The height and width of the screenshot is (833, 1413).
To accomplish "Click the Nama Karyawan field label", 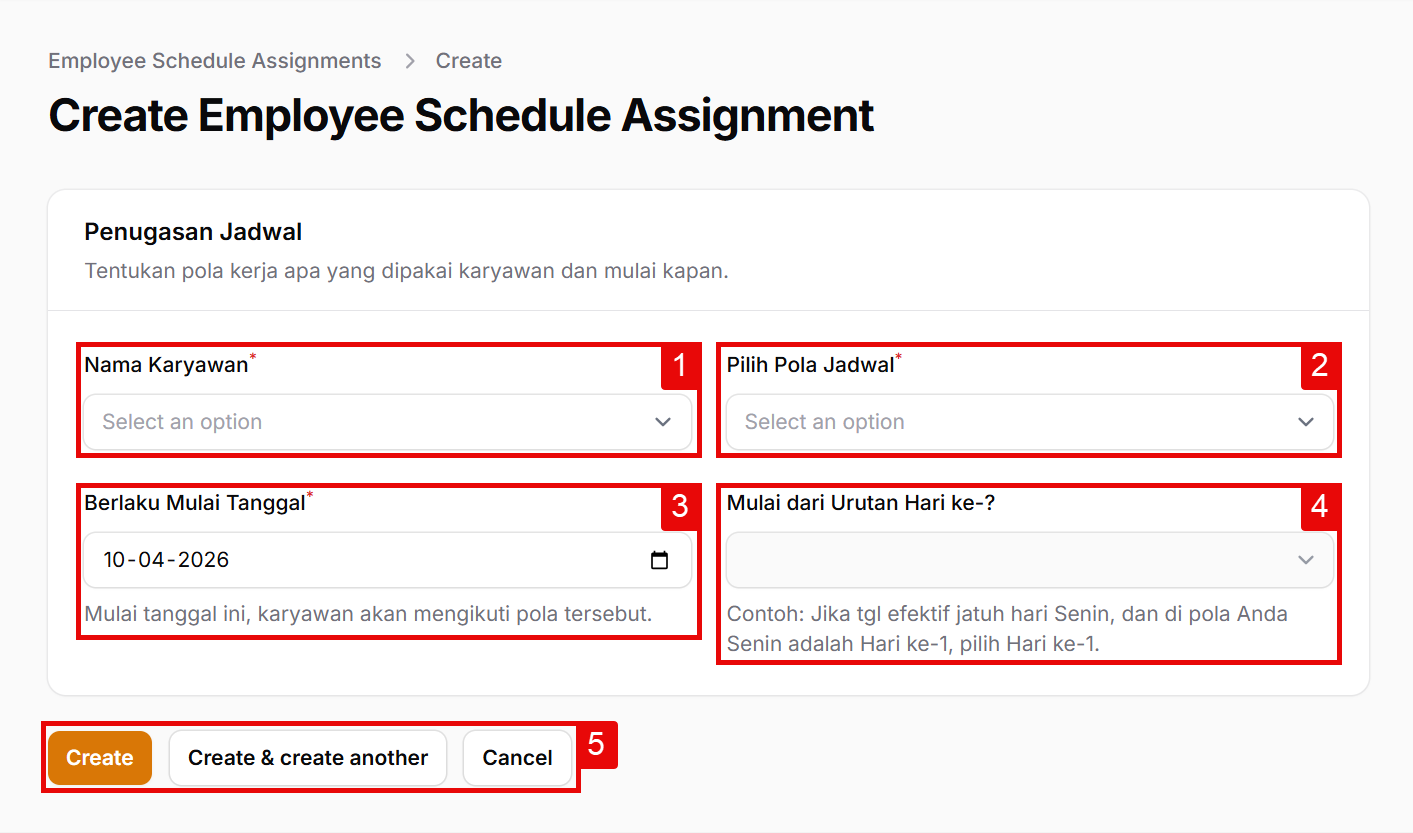I will 166,365.
